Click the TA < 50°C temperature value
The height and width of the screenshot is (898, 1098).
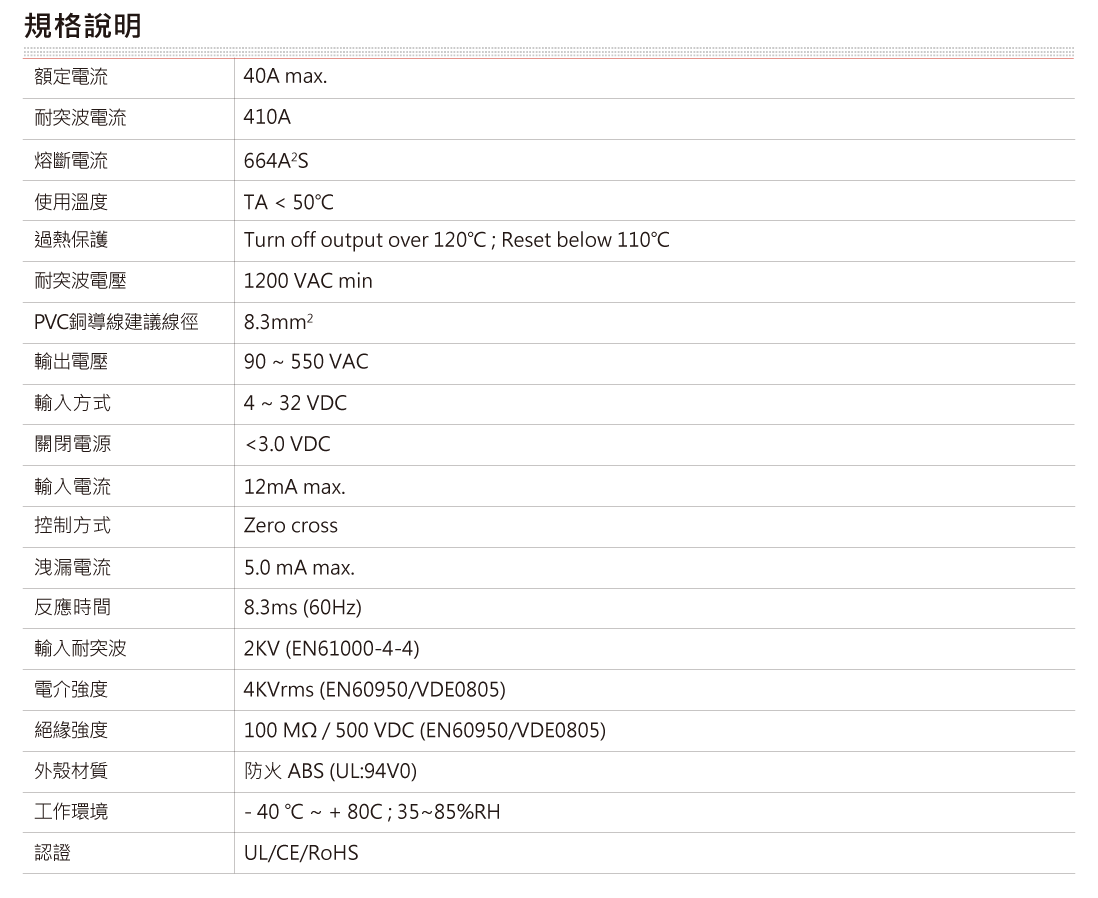pos(289,203)
